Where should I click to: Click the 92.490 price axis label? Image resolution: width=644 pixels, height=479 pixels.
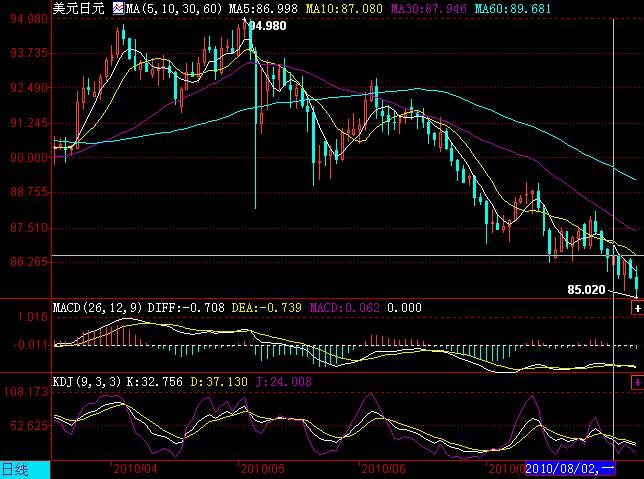29,88
